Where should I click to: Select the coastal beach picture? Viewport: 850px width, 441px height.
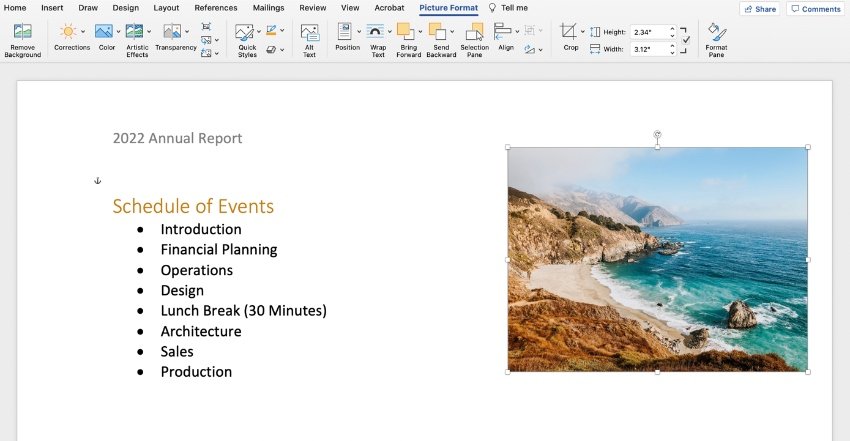tap(658, 260)
